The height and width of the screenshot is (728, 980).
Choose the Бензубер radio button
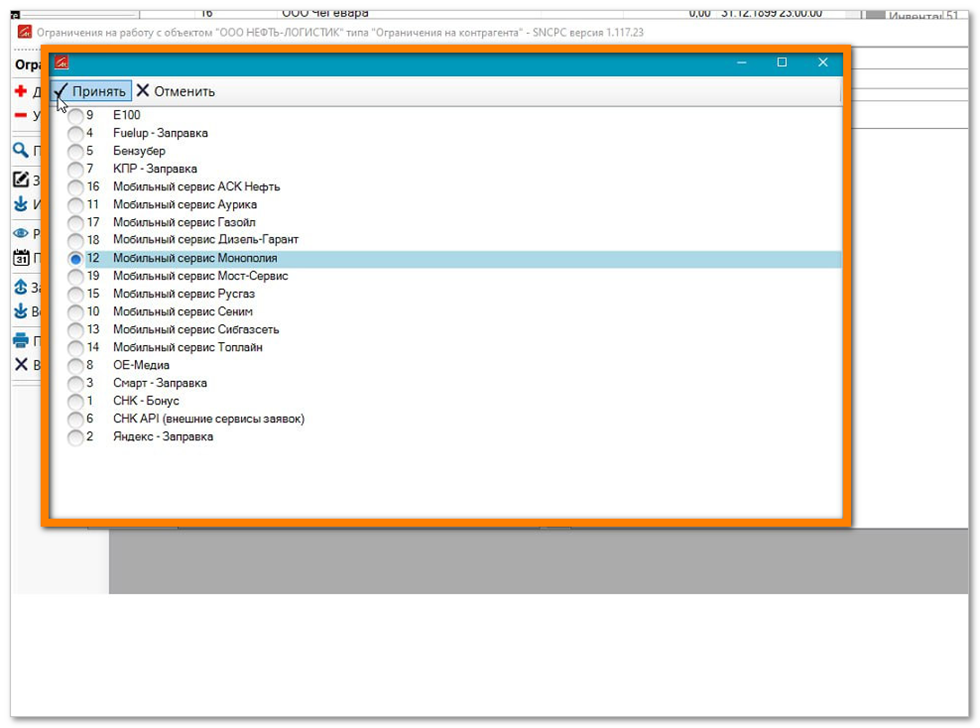pyautogui.click(x=76, y=151)
